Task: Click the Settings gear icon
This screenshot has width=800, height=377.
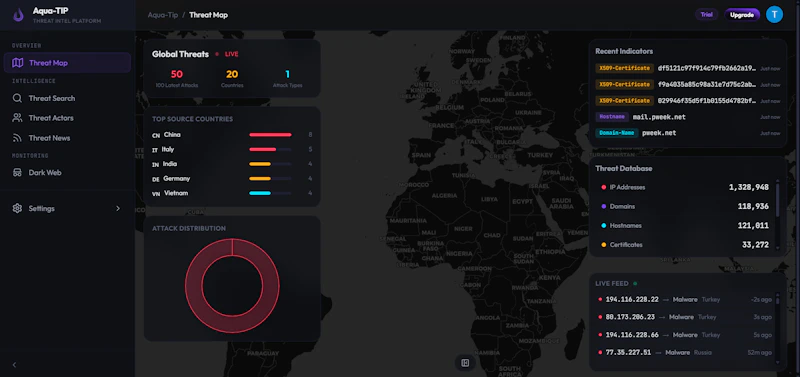Action: pyautogui.click(x=17, y=208)
